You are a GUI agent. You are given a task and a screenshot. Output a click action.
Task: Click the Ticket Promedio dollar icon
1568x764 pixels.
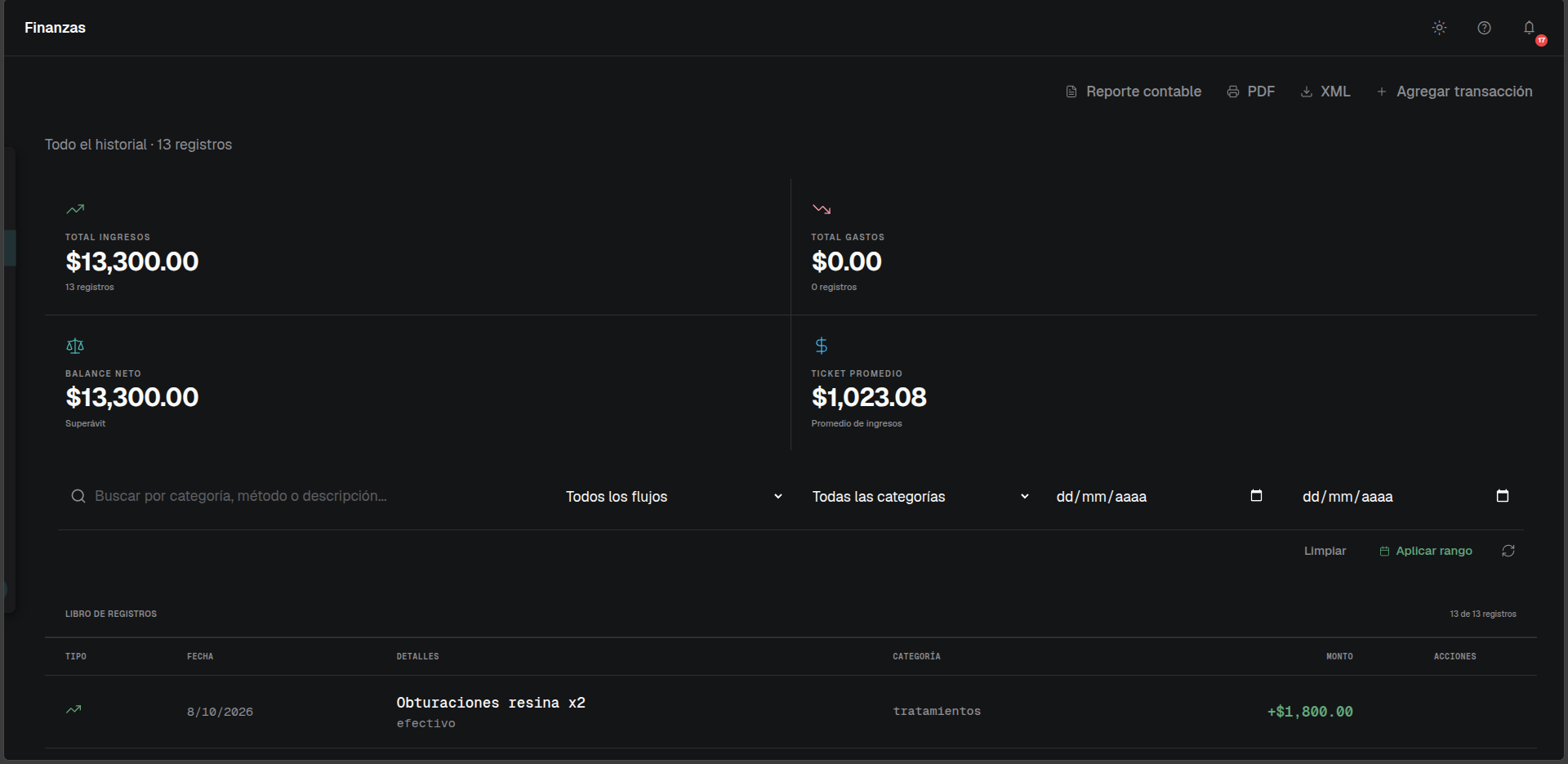click(x=821, y=346)
